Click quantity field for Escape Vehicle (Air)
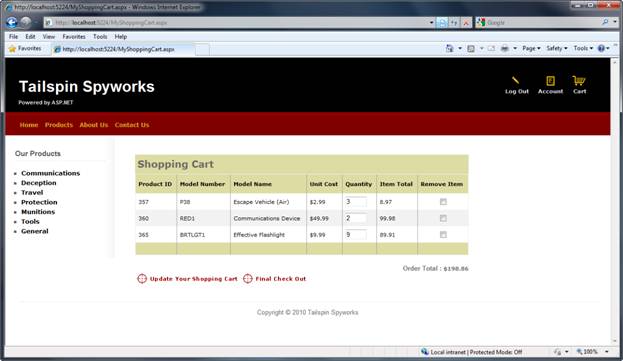 point(356,202)
